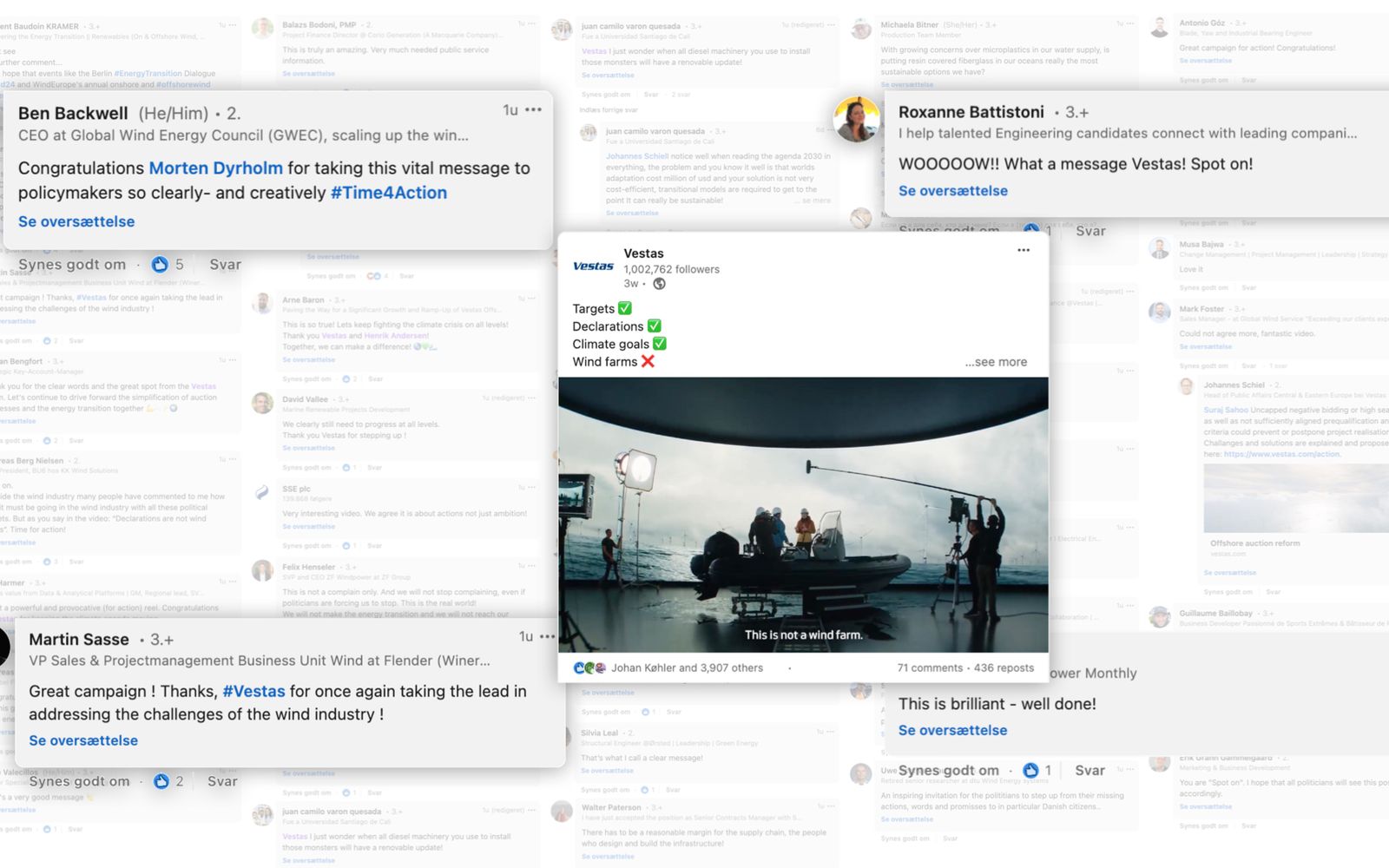1389x868 pixels.
Task: Click 'Se oversættelse' under 'This is brilliant' comment
Action: pos(953,730)
